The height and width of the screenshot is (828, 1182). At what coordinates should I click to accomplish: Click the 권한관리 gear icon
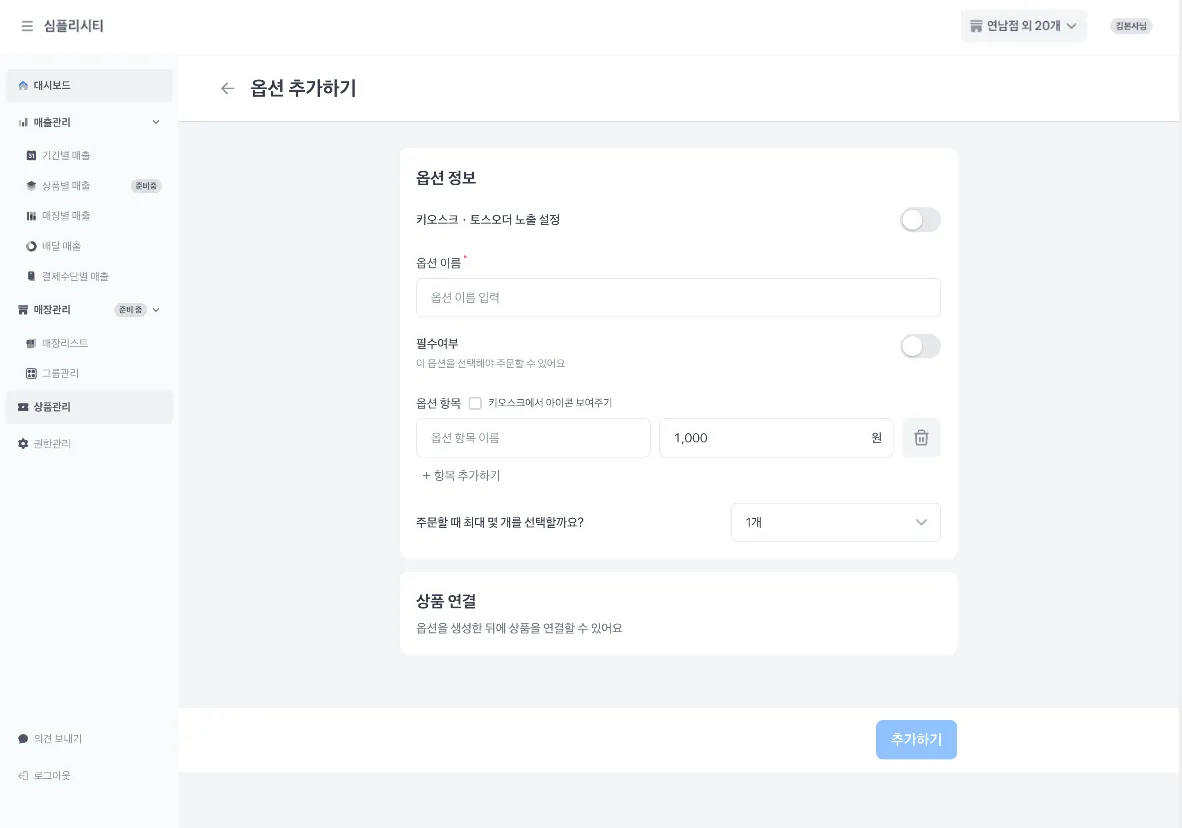click(24, 443)
